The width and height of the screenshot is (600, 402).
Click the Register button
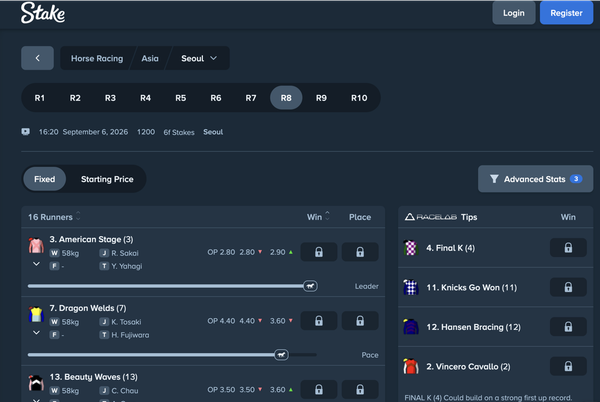tap(566, 13)
